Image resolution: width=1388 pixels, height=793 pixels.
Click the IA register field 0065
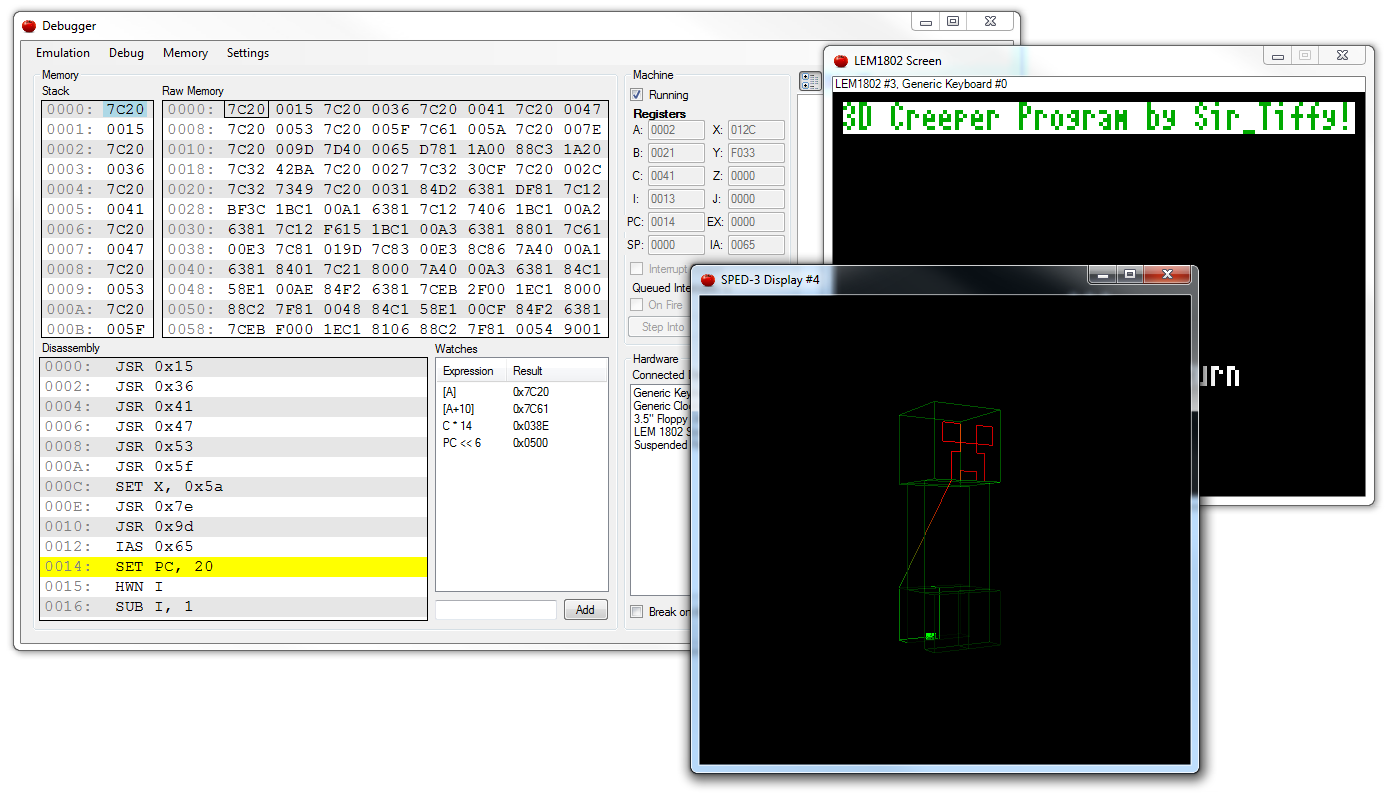(756, 245)
